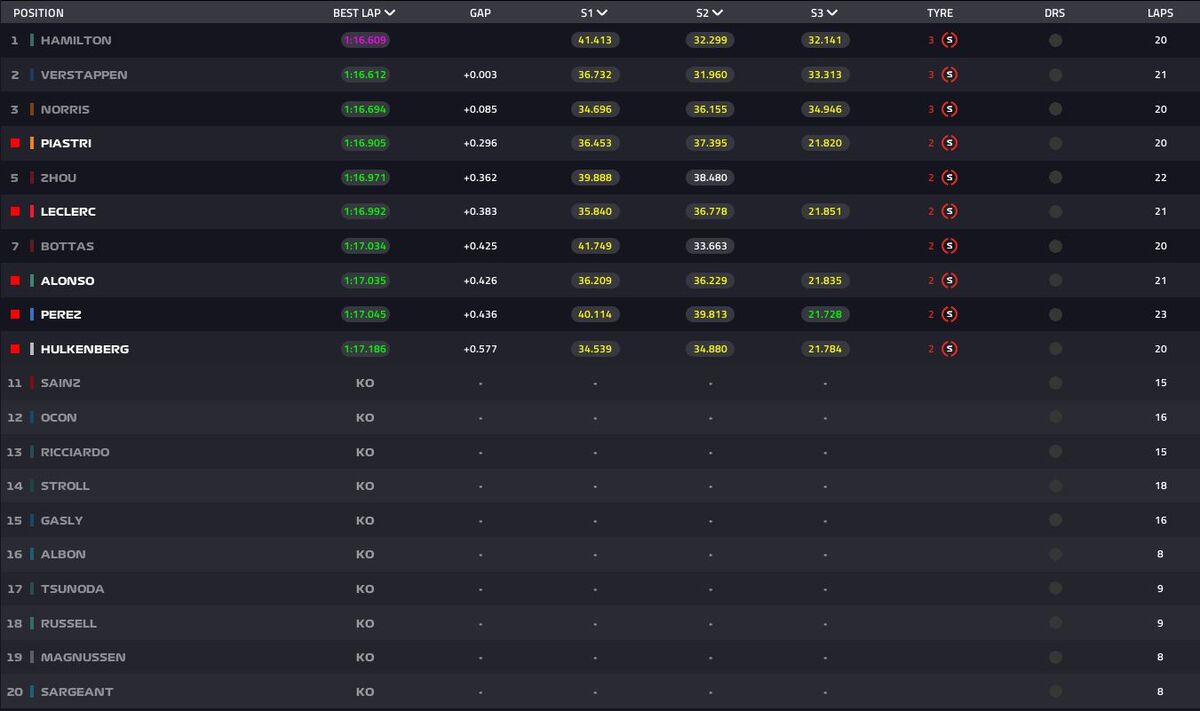Screen dimensions: 1200x711
Task: Open the S3 sector column dropdown
Action: coord(834,13)
